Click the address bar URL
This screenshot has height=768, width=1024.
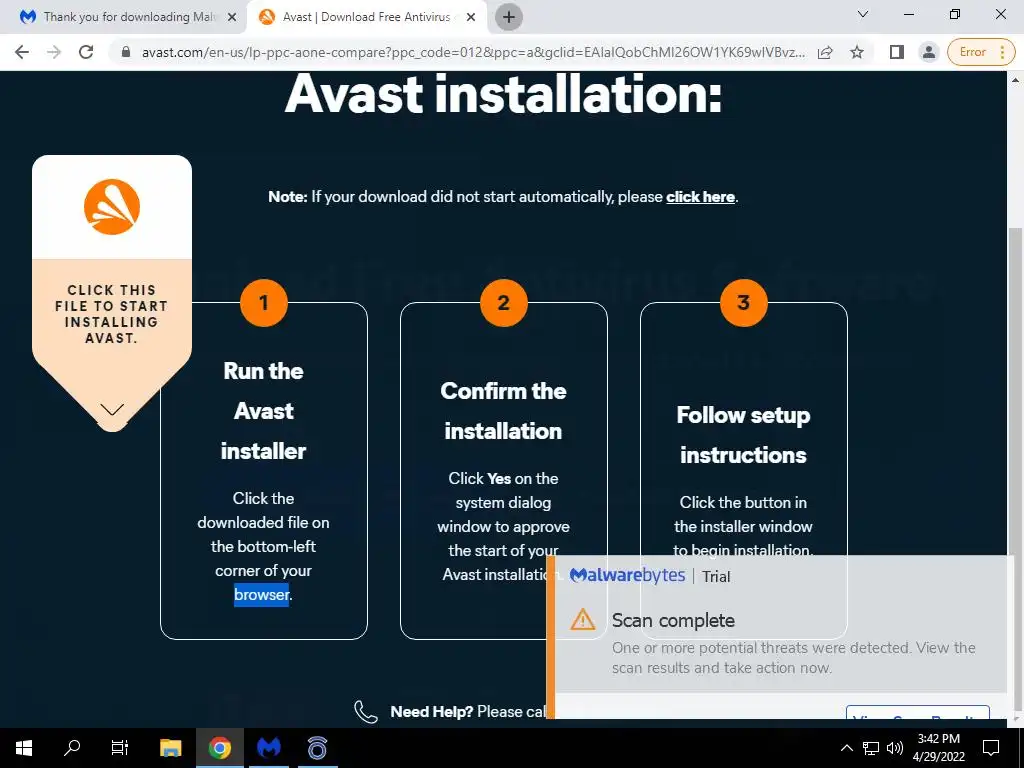[x=473, y=52]
